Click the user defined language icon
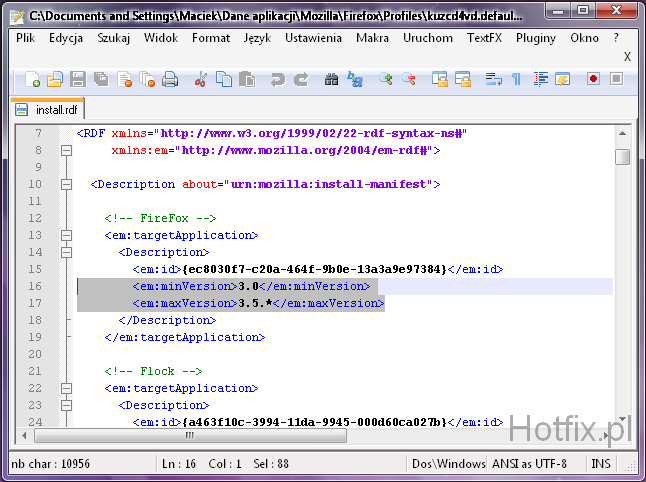The width and height of the screenshot is (646, 482). tap(562, 79)
